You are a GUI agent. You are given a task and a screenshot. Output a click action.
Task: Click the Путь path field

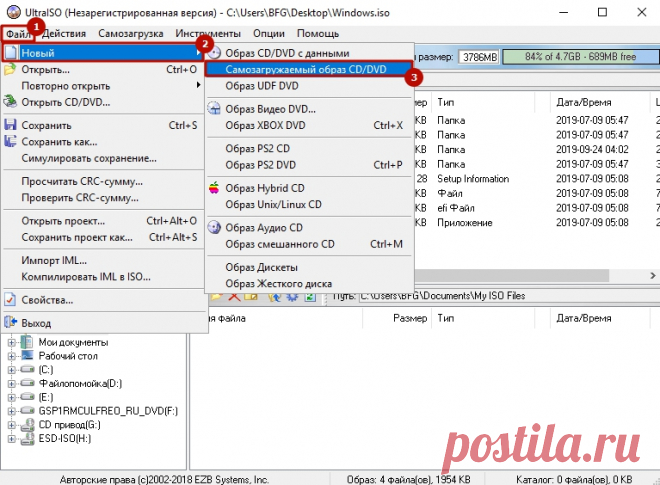(x=509, y=296)
